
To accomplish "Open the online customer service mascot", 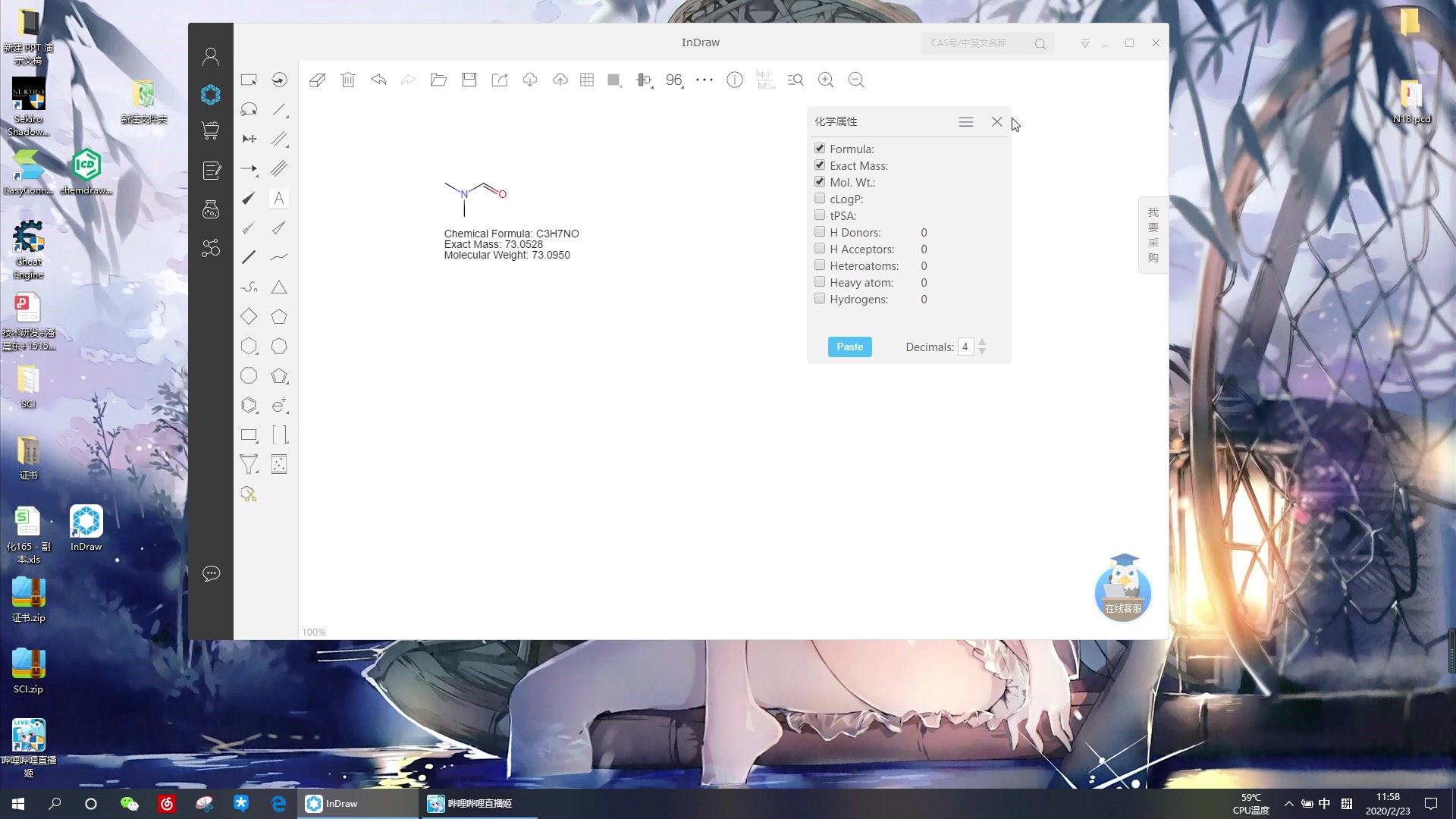I will point(1123,588).
